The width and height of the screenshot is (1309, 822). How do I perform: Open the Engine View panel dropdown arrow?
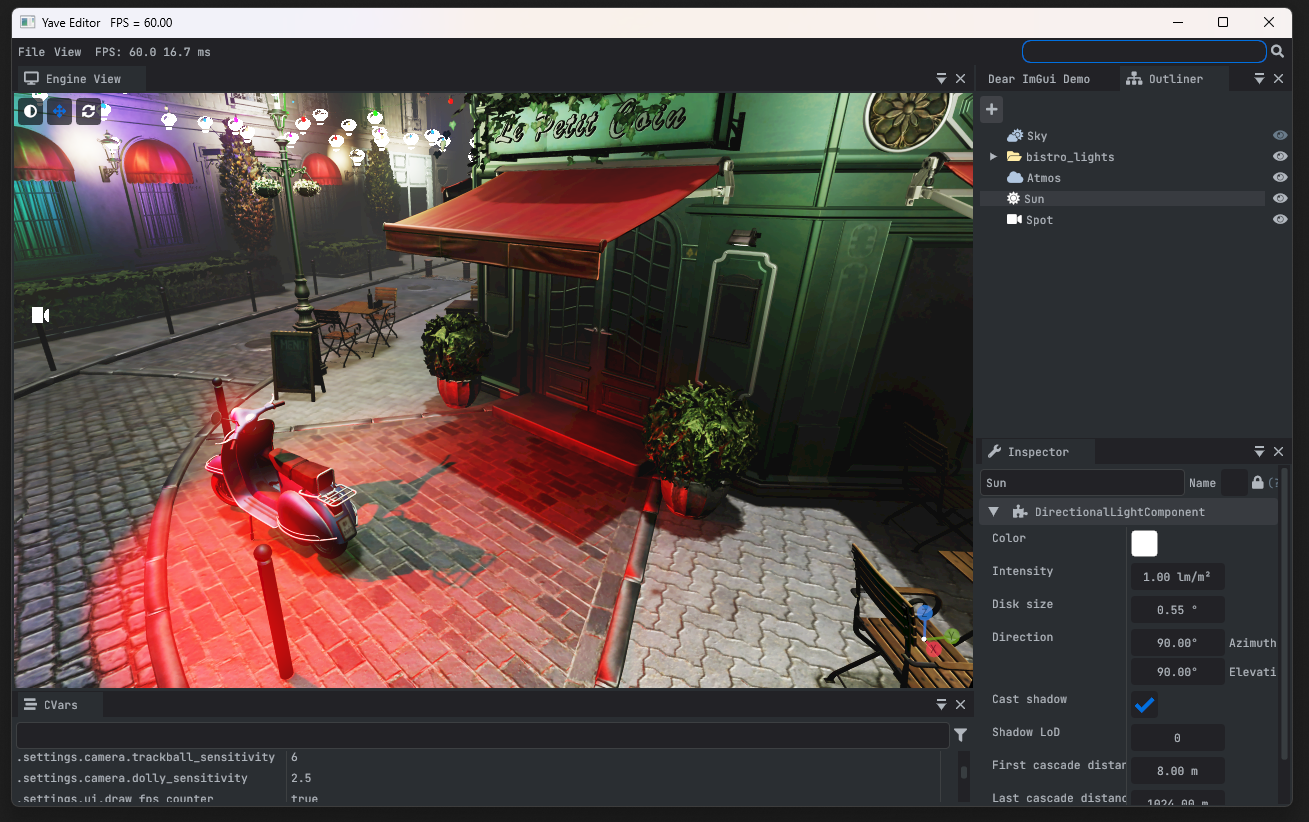[941, 79]
